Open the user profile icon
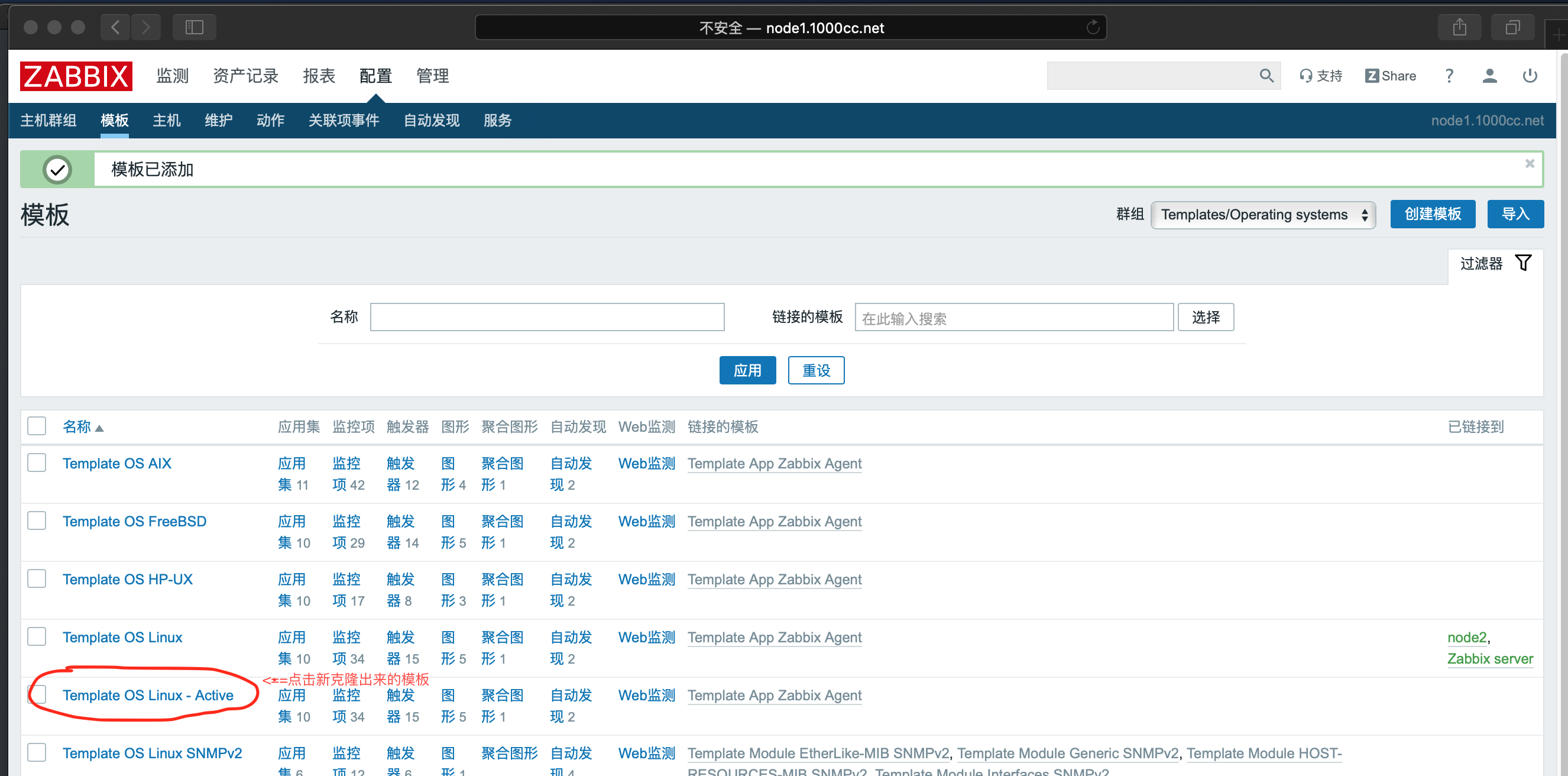The image size is (1568, 776). pos(1489,76)
